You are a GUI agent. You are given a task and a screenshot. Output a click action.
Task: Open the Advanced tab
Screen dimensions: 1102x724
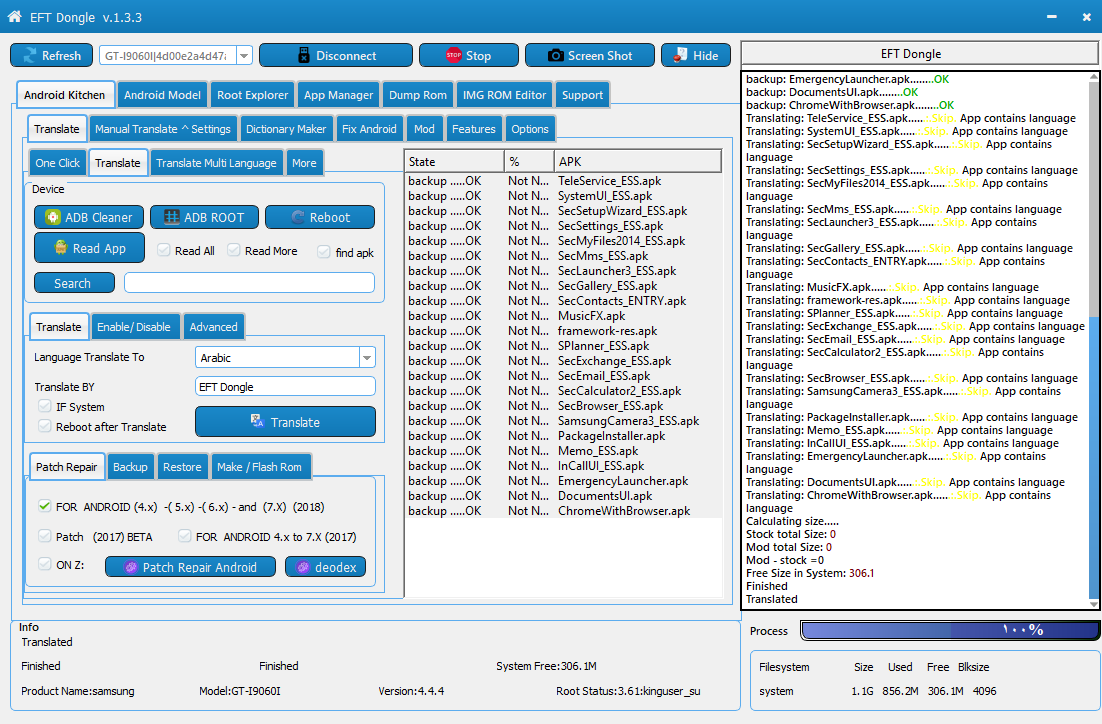(x=214, y=327)
